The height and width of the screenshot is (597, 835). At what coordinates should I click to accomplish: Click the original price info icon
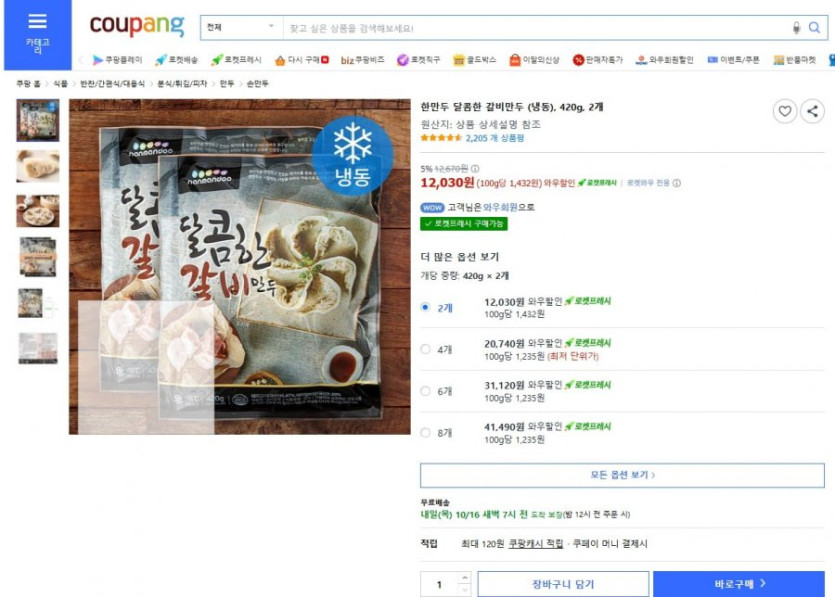pyautogui.click(x=475, y=169)
